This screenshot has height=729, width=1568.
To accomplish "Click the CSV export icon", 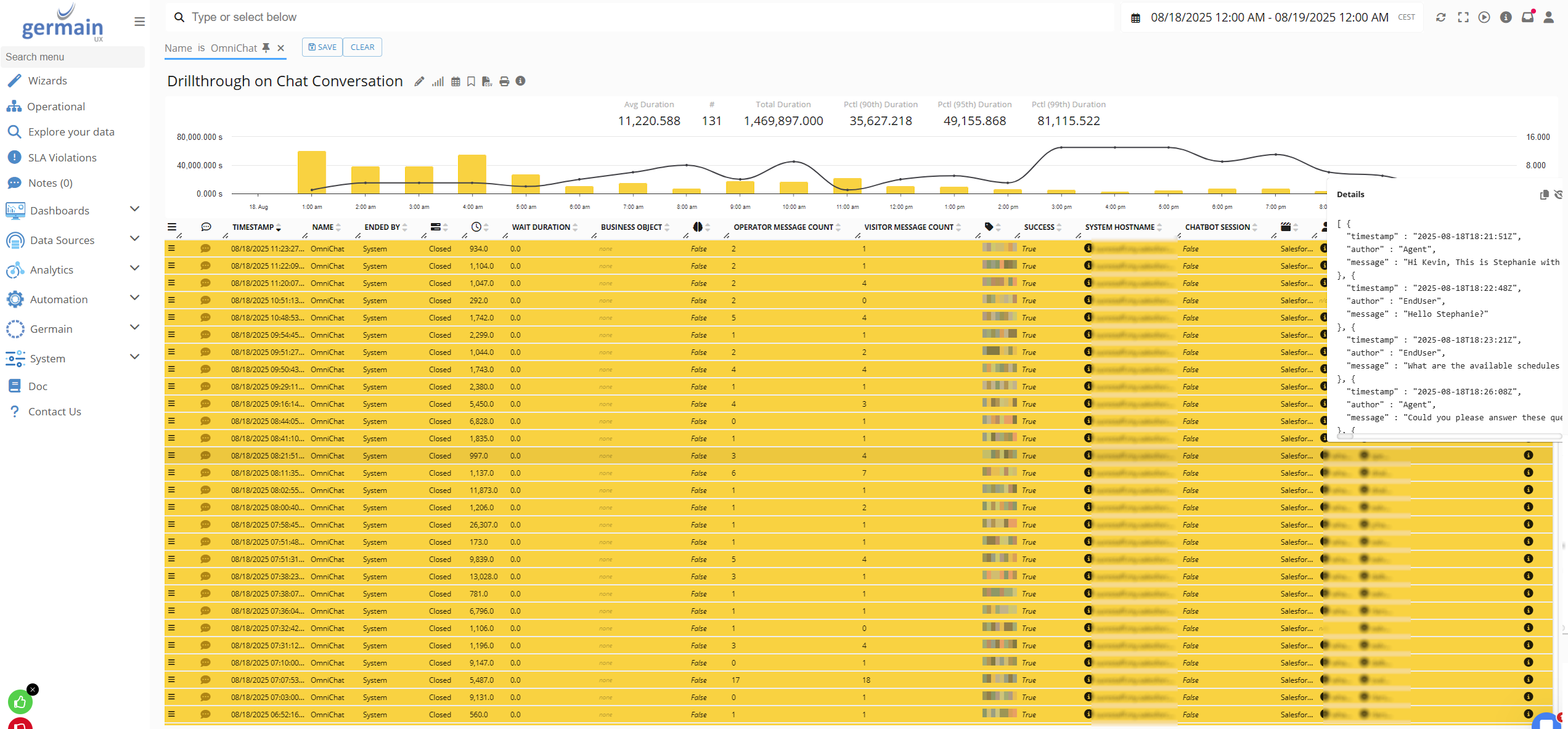I will pos(487,81).
